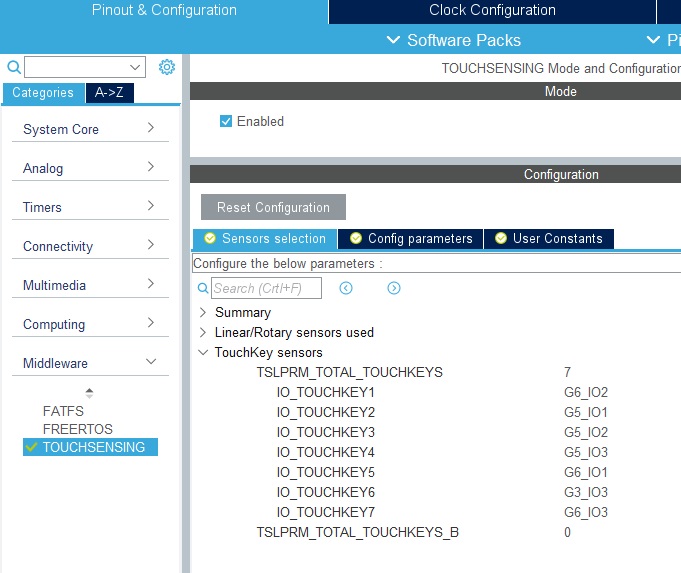
Task: Click the previous search result arrow icon
Action: point(346,288)
